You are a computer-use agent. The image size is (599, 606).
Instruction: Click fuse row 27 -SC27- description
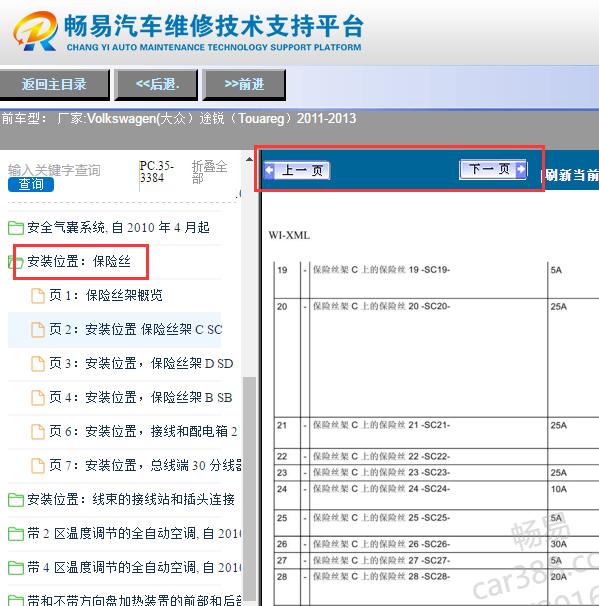381,560
